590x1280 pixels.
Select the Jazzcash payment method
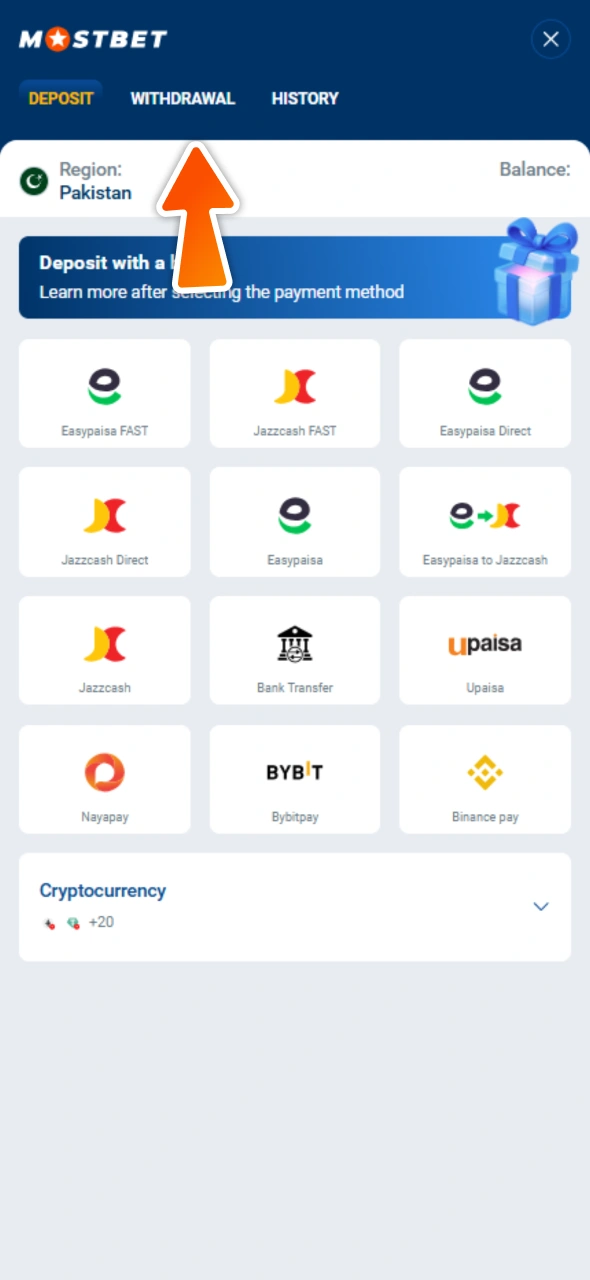104,650
